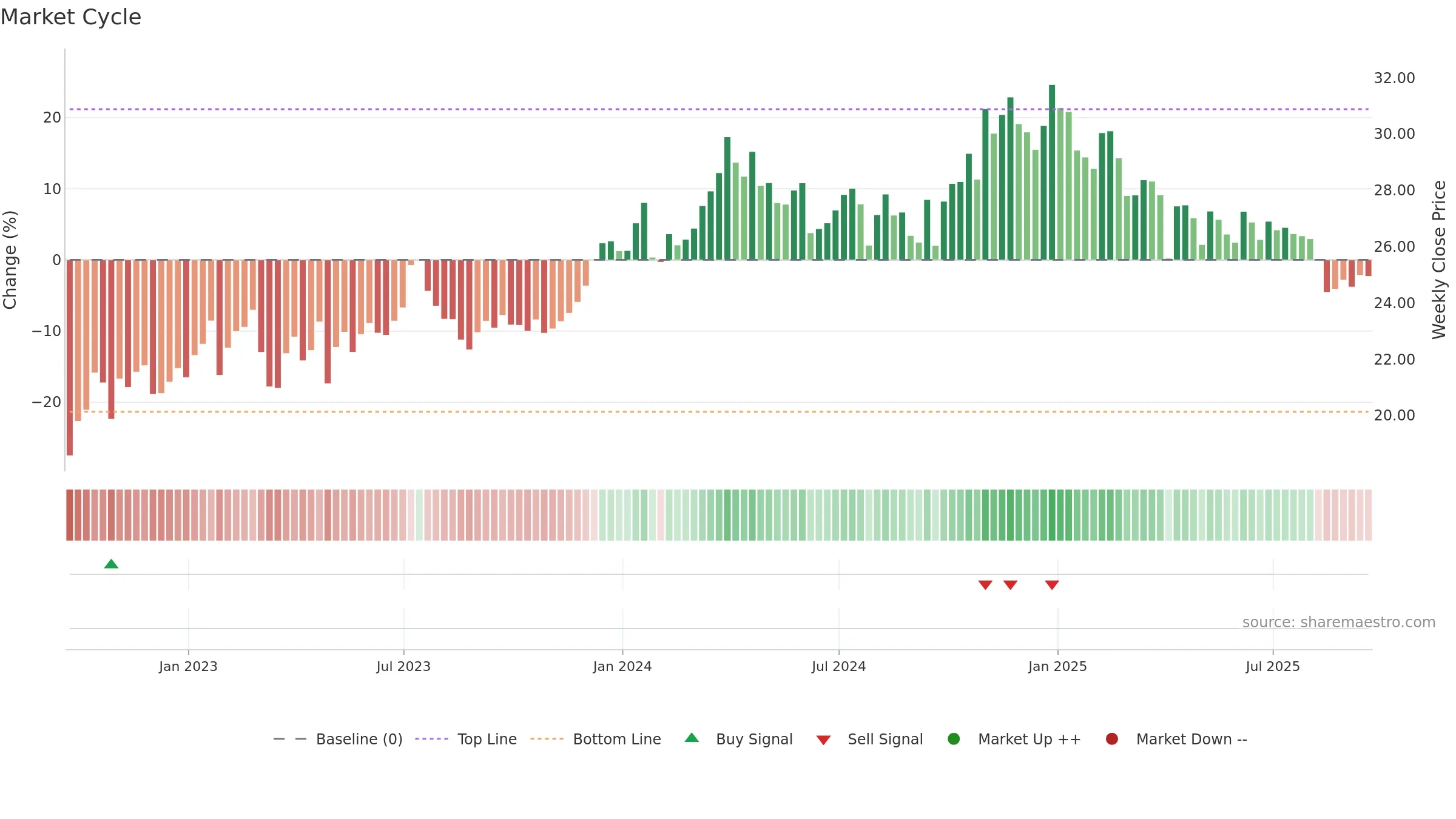Toggle the Top Line legend entry
The image size is (1456, 819).
pyautogui.click(x=466, y=739)
